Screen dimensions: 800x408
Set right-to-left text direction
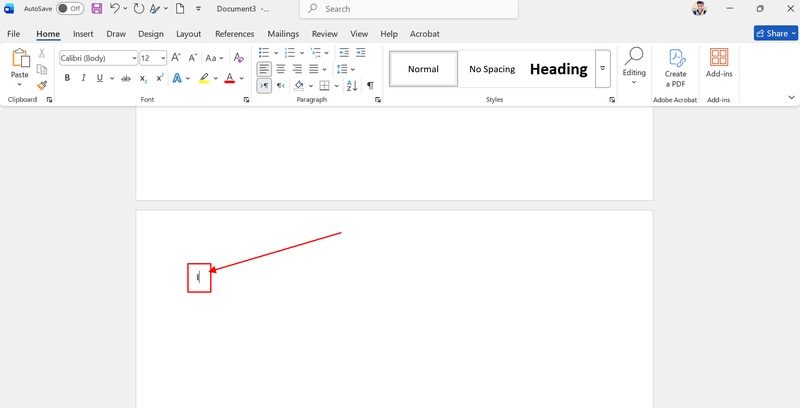[281, 86]
